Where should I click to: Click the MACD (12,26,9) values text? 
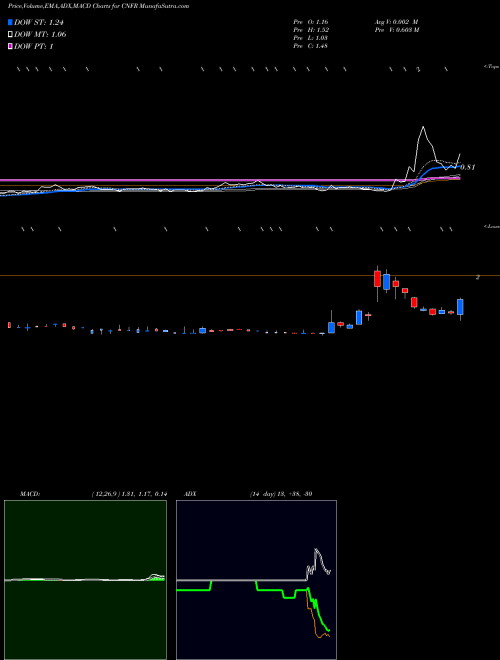coord(129,494)
